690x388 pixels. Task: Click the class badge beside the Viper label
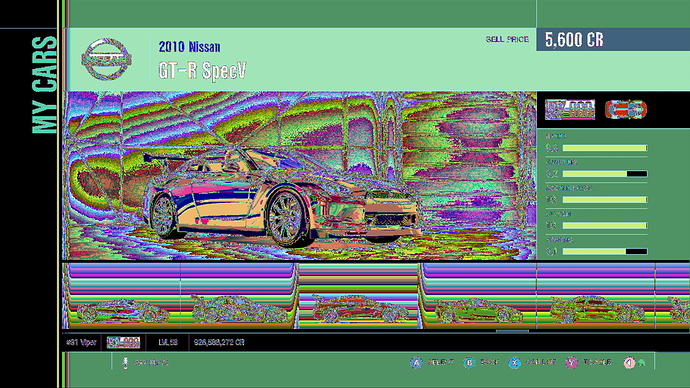pos(123,342)
